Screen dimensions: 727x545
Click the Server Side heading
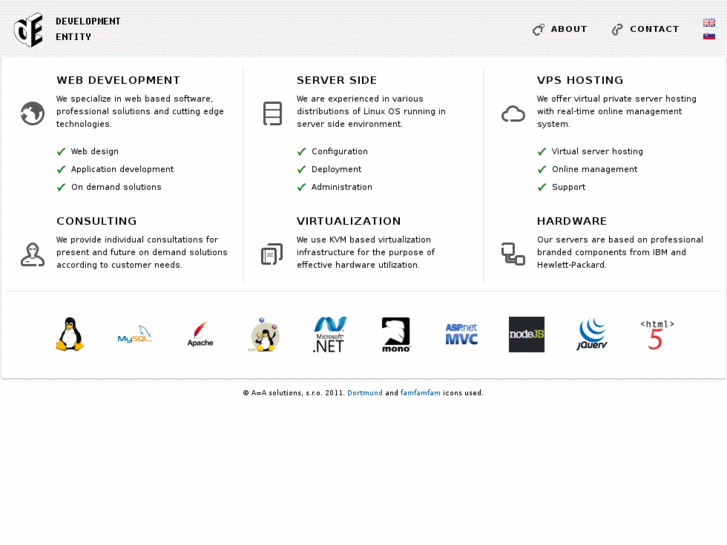coord(337,80)
